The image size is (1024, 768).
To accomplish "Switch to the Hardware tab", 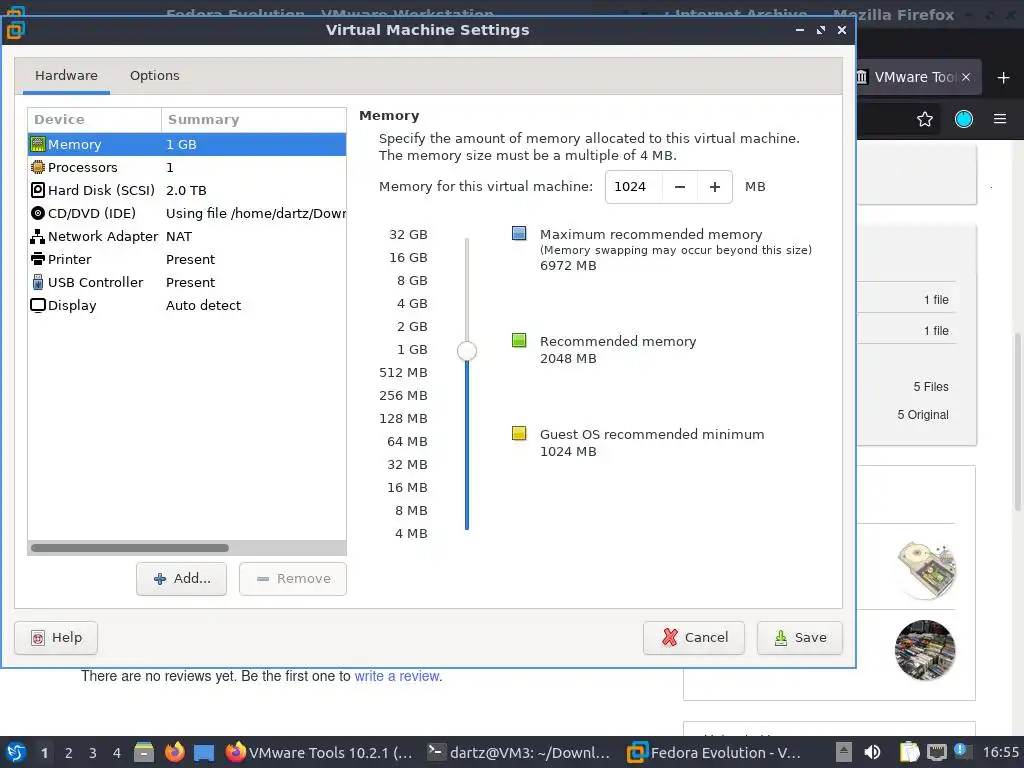I will point(67,76).
